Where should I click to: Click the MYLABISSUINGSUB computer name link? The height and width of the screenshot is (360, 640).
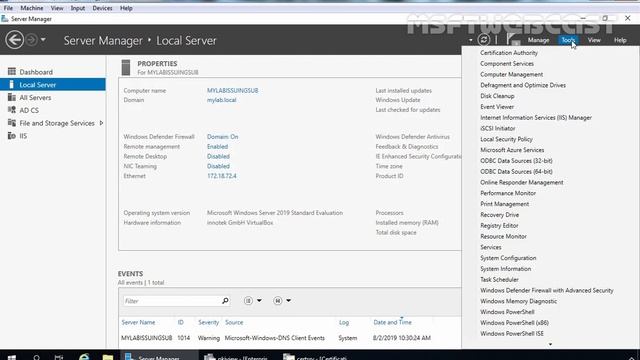pyautogui.click(x=232, y=90)
